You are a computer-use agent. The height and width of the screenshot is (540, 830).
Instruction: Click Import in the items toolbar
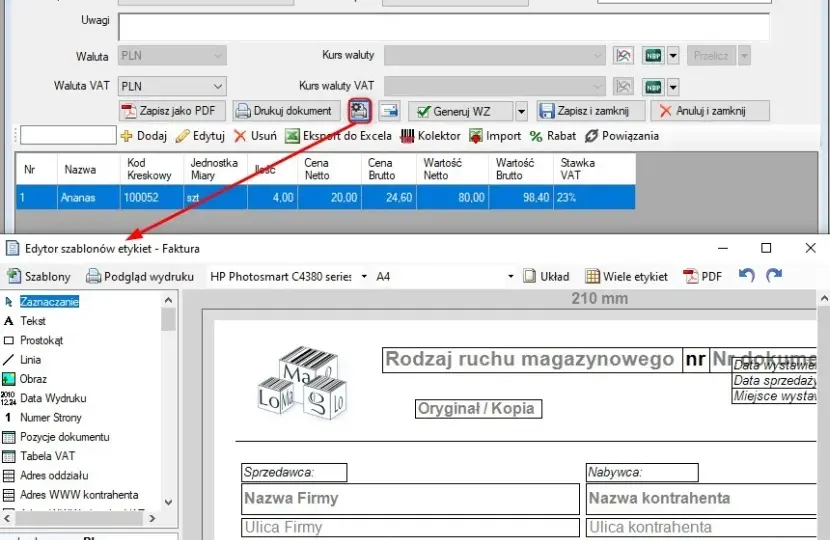[x=495, y=136]
